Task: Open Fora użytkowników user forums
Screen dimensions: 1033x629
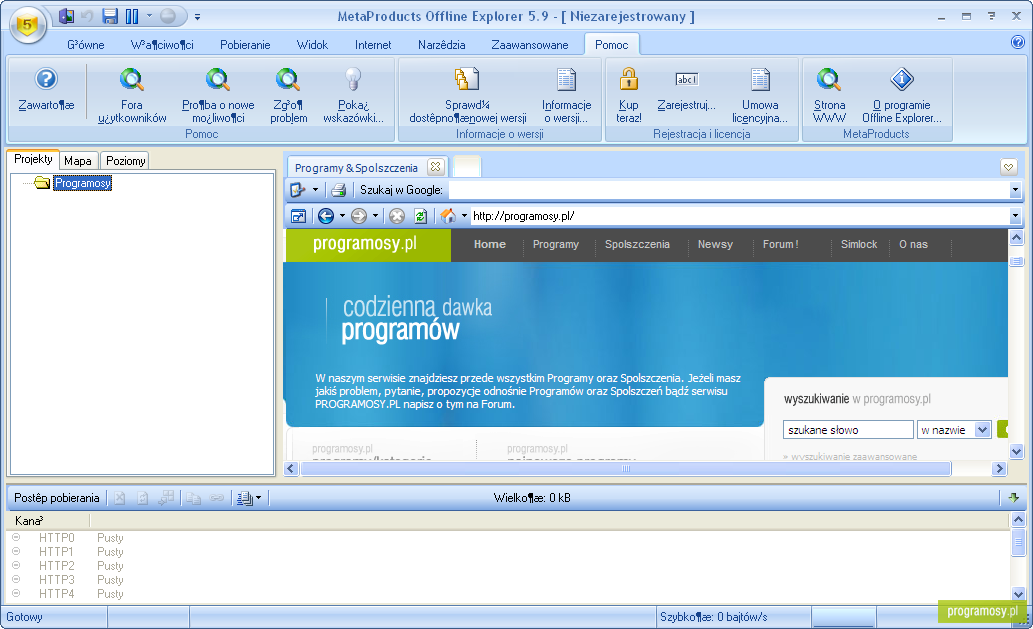Action: coord(132,96)
